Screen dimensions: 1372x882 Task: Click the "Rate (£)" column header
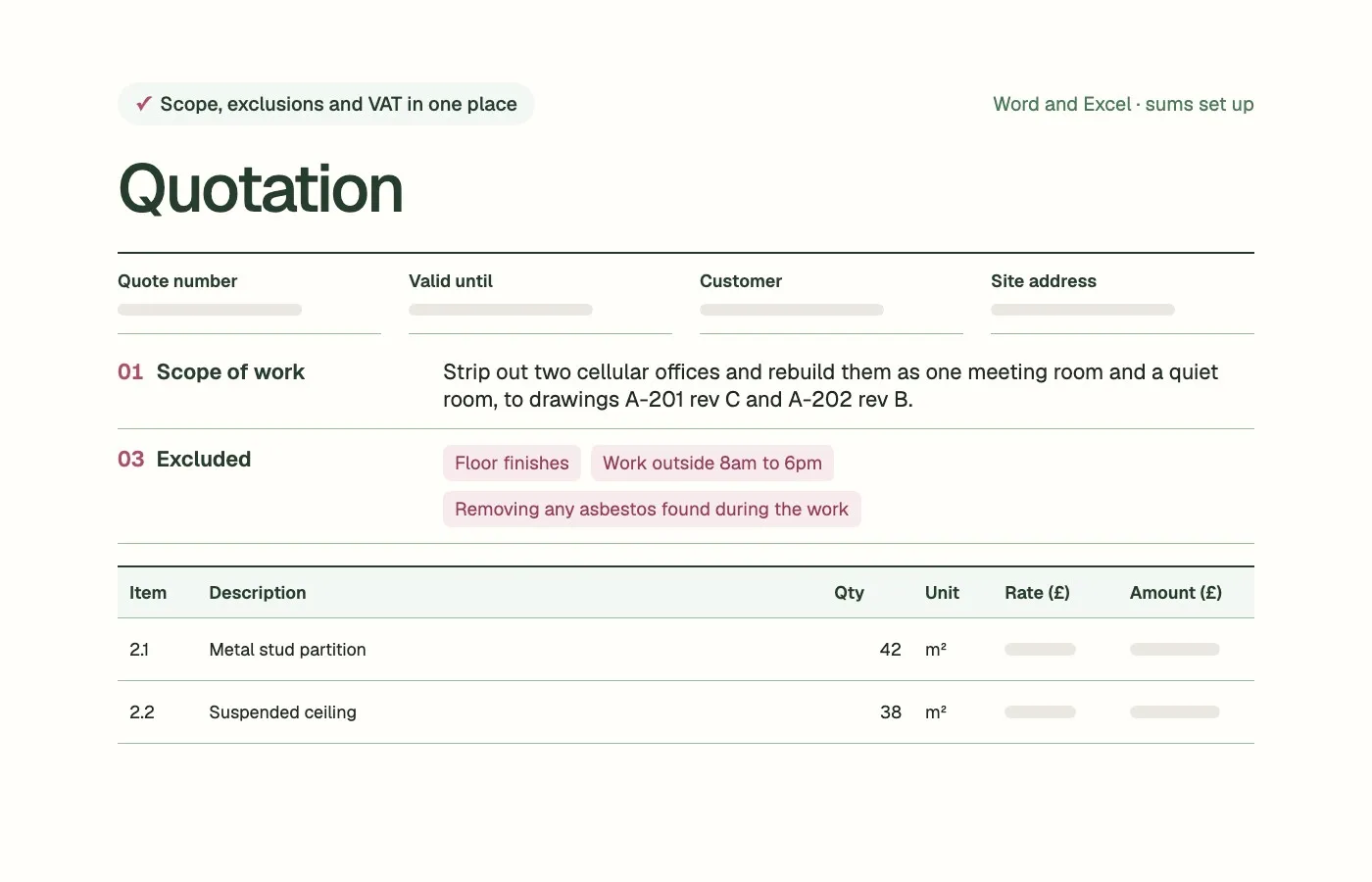point(1037,593)
